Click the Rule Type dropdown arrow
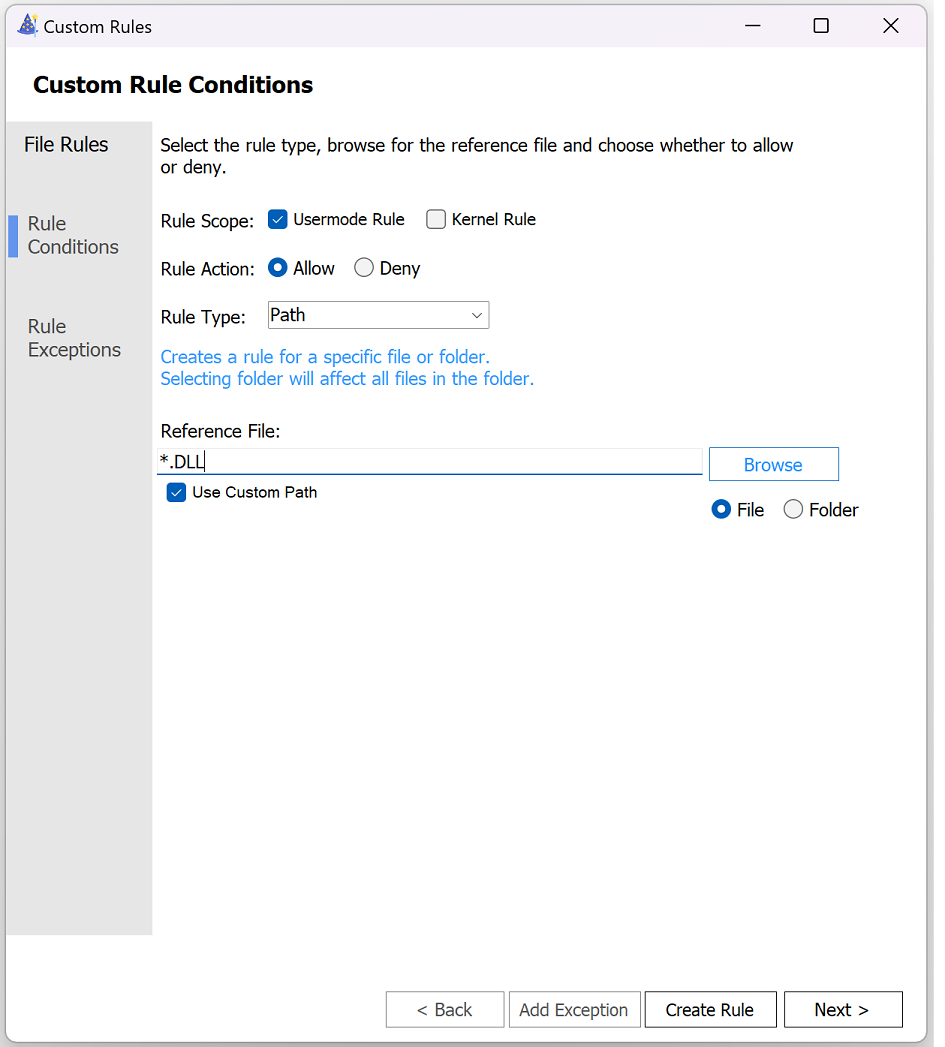 476,316
